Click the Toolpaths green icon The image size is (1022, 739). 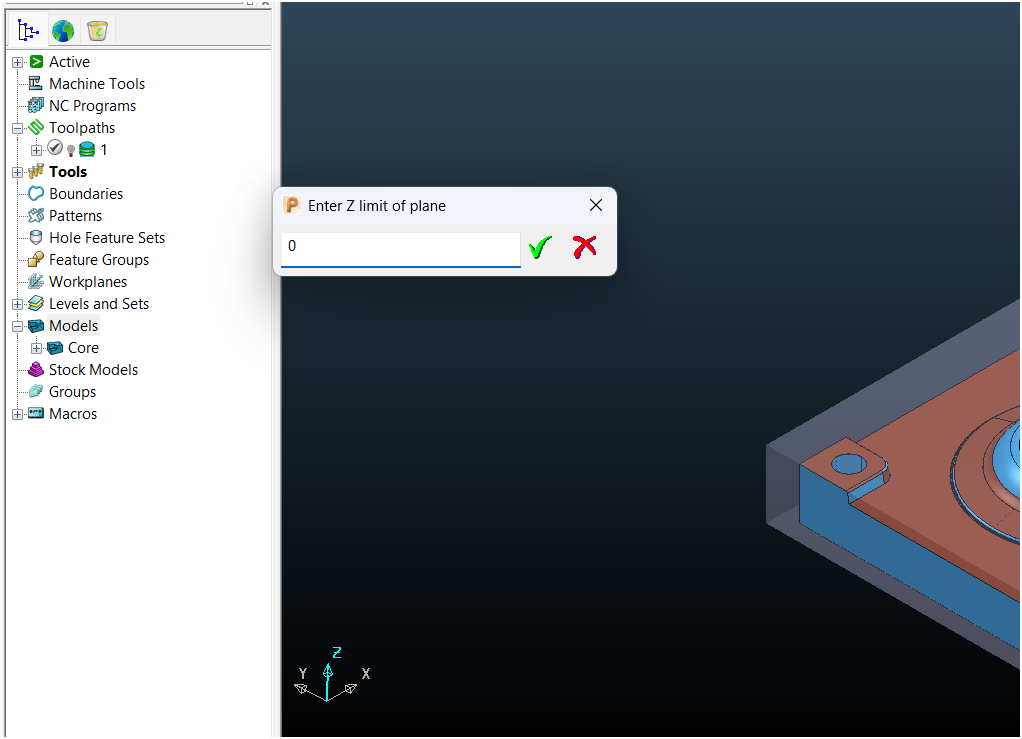click(x=36, y=127)
